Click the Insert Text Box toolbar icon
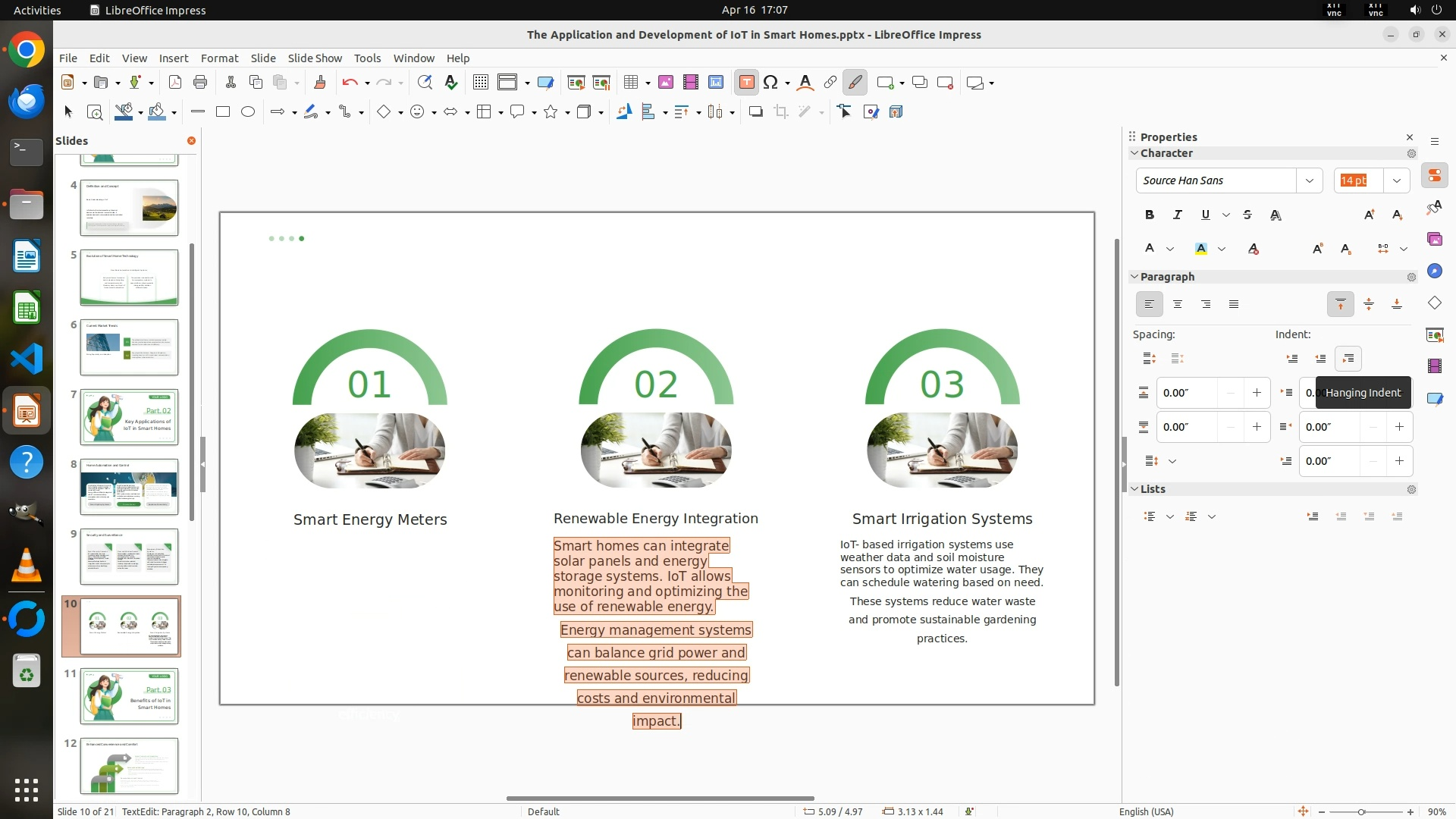Screen dimensions: 1456x819 click(746, 83)
